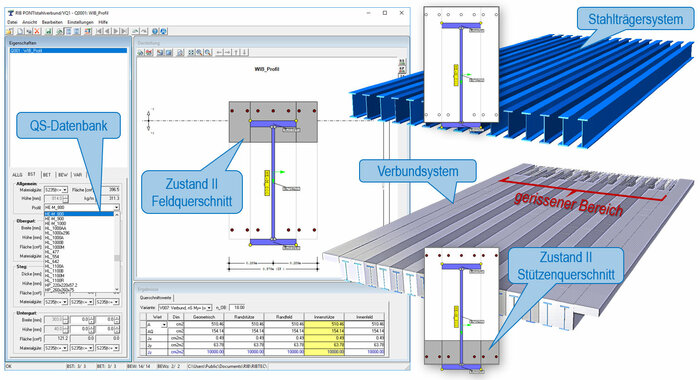Jump to first record navigation arrow
The width and height of the screenshot is (700, 380).
(99, 31)
